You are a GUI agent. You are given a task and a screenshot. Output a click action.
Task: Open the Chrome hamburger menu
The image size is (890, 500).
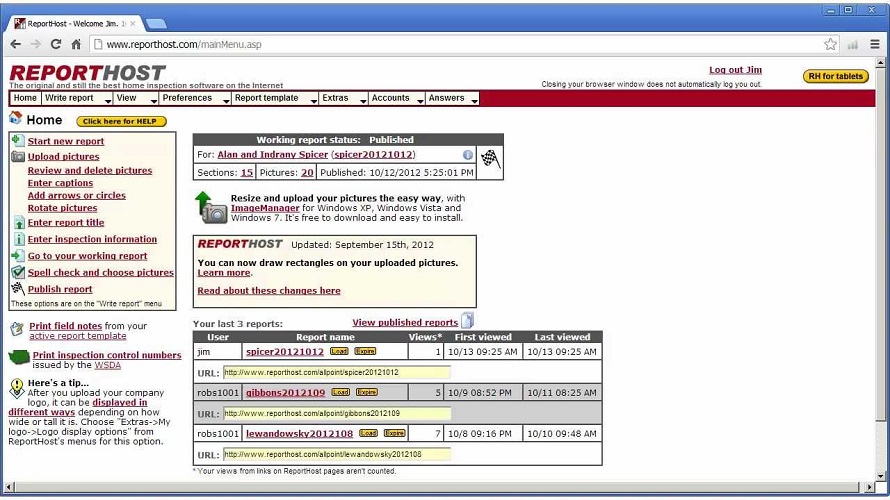(875, 44)
